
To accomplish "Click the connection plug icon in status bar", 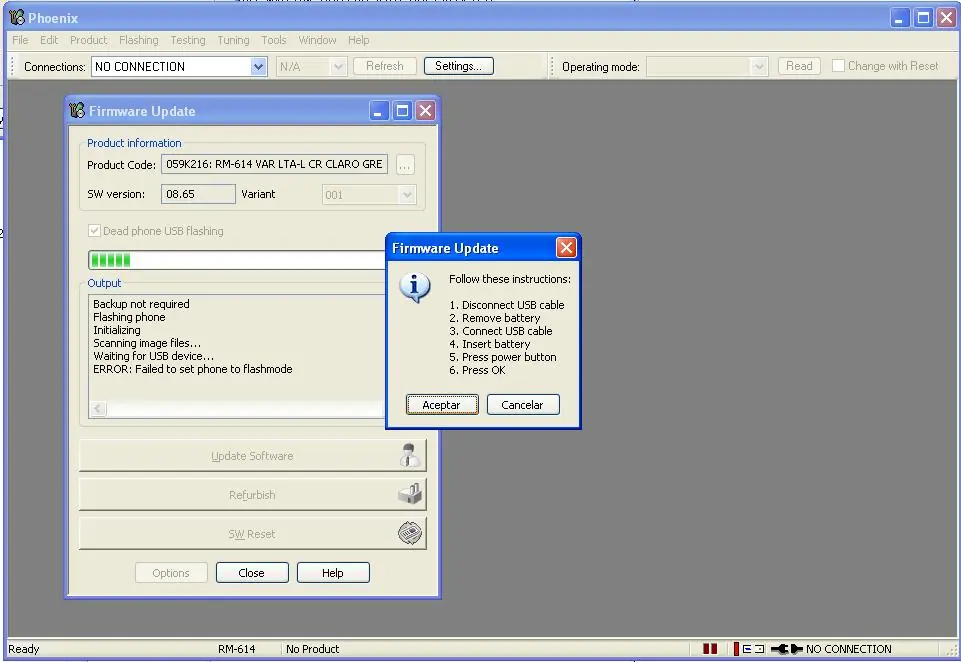I will pyautogui.click(x=786, y=649).
